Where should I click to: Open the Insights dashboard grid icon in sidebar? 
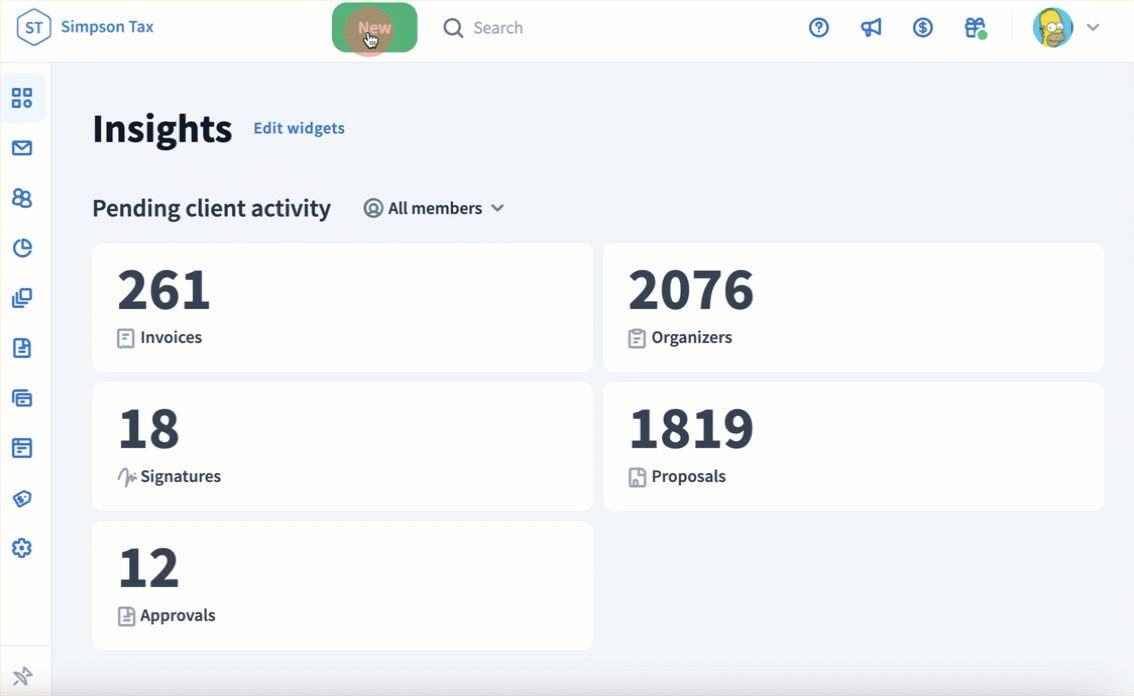pyautogui.click(x=22, y=98)
